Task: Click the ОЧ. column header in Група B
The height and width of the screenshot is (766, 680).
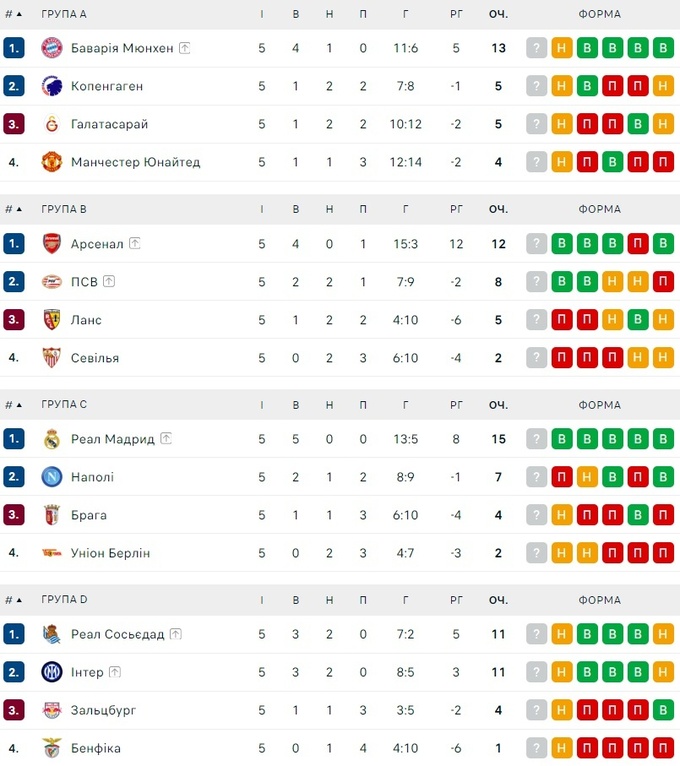Action: click(x=498, y=210)
